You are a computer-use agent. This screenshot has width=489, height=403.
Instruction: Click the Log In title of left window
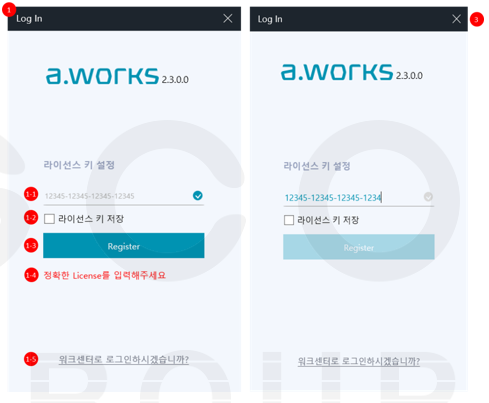29,19
